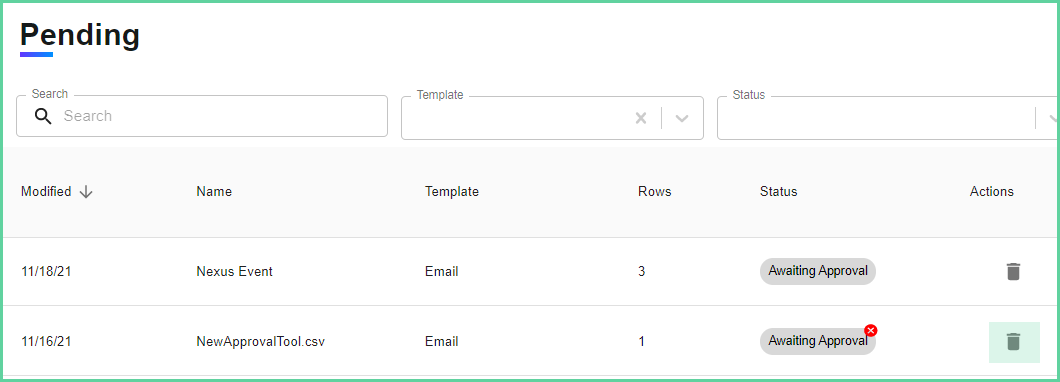Delete the Nexus Event row via trash icon
The image size is (1060, 382).
(x=1013, y=272)
